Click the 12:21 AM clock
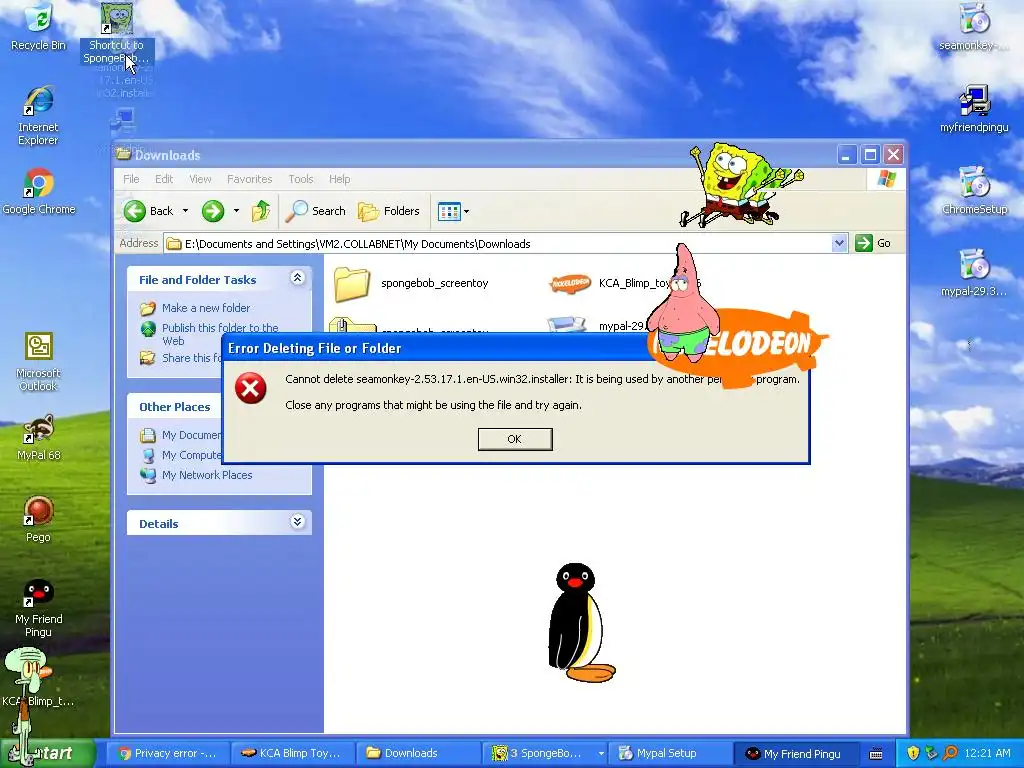Viewport: 1024px width, 768px height. (987, 753)
